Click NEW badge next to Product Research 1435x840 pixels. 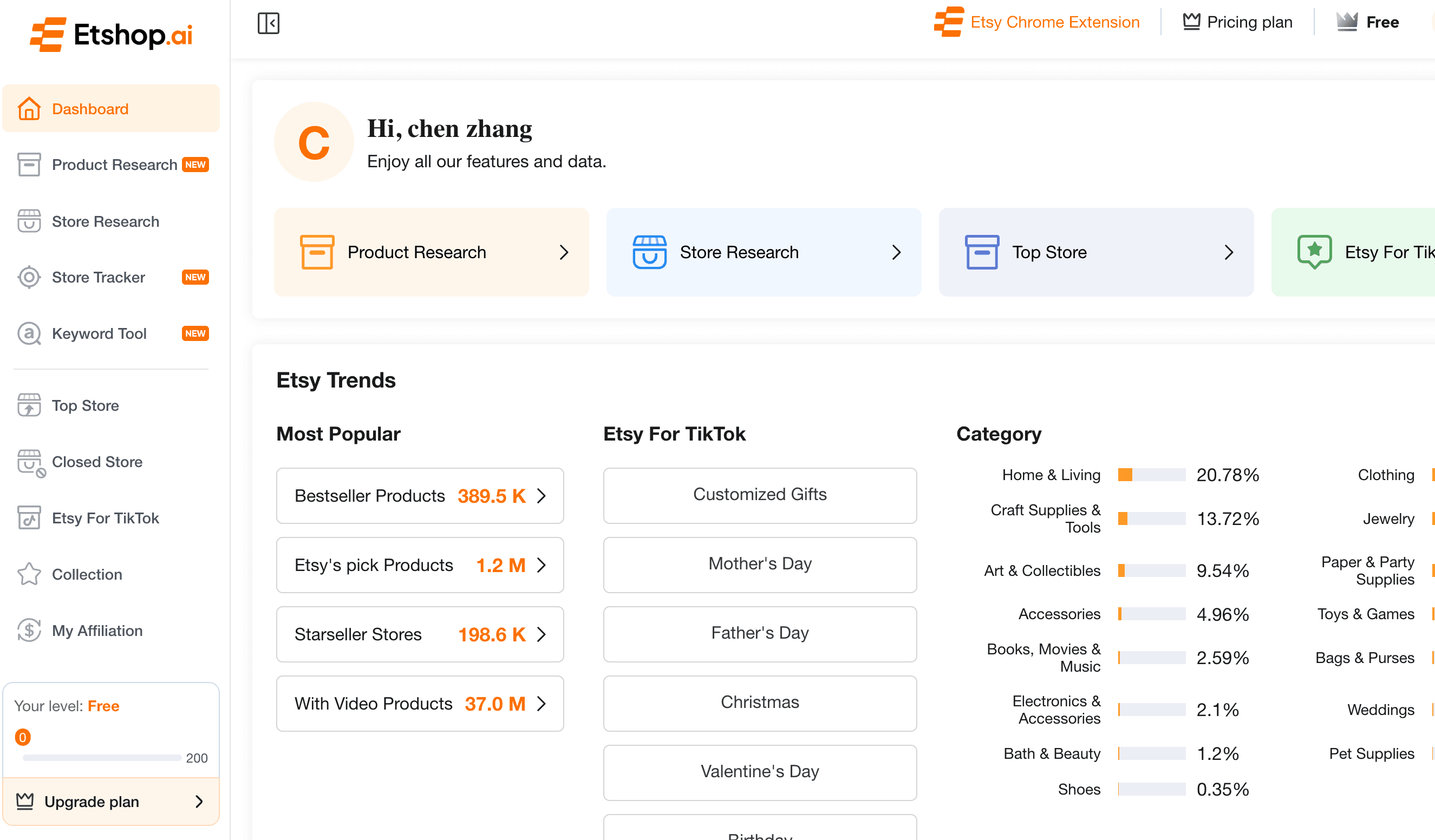(195, 165)
